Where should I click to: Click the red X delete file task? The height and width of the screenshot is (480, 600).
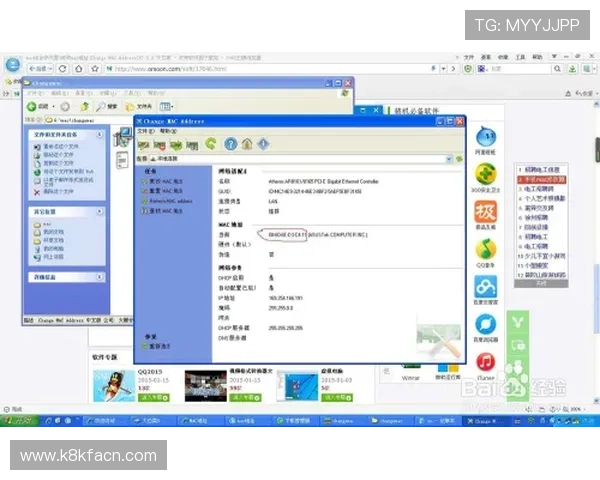[x=53, y=192]
